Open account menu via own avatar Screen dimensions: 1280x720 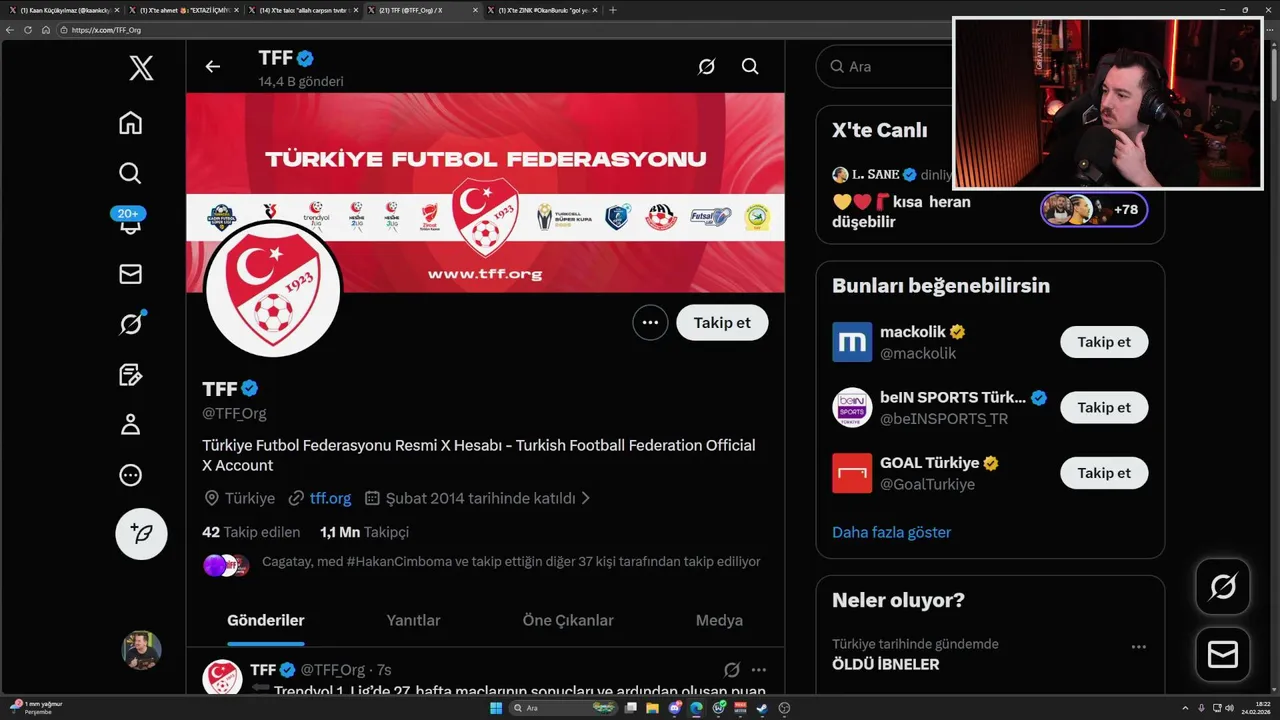coord(141,650)
